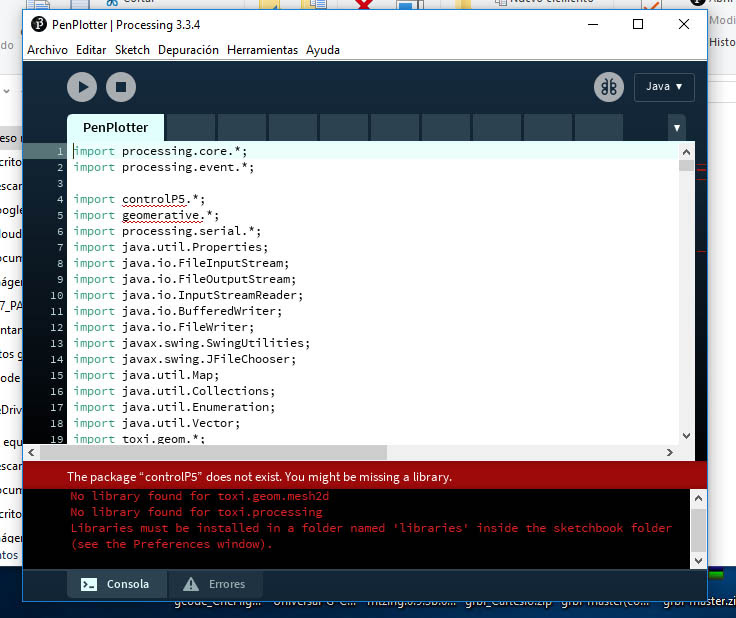Click 'import processing.event.*;' on line 2

tap(164, 167)
